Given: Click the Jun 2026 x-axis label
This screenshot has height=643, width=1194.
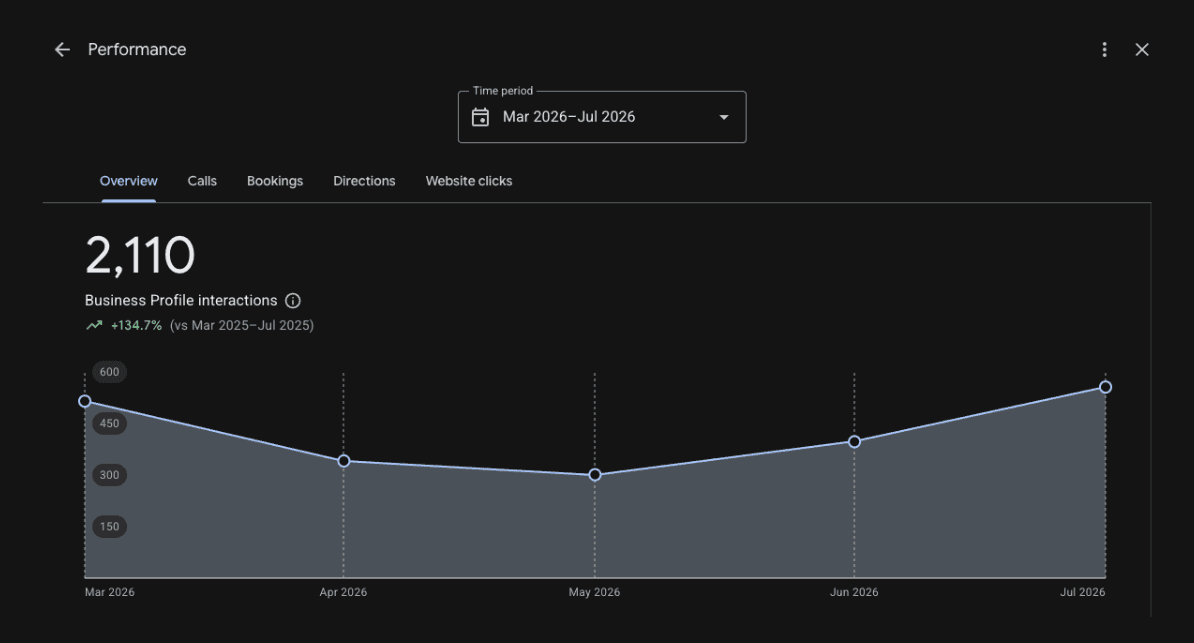Looking at the screenshot, I should [x=854, y=592].
